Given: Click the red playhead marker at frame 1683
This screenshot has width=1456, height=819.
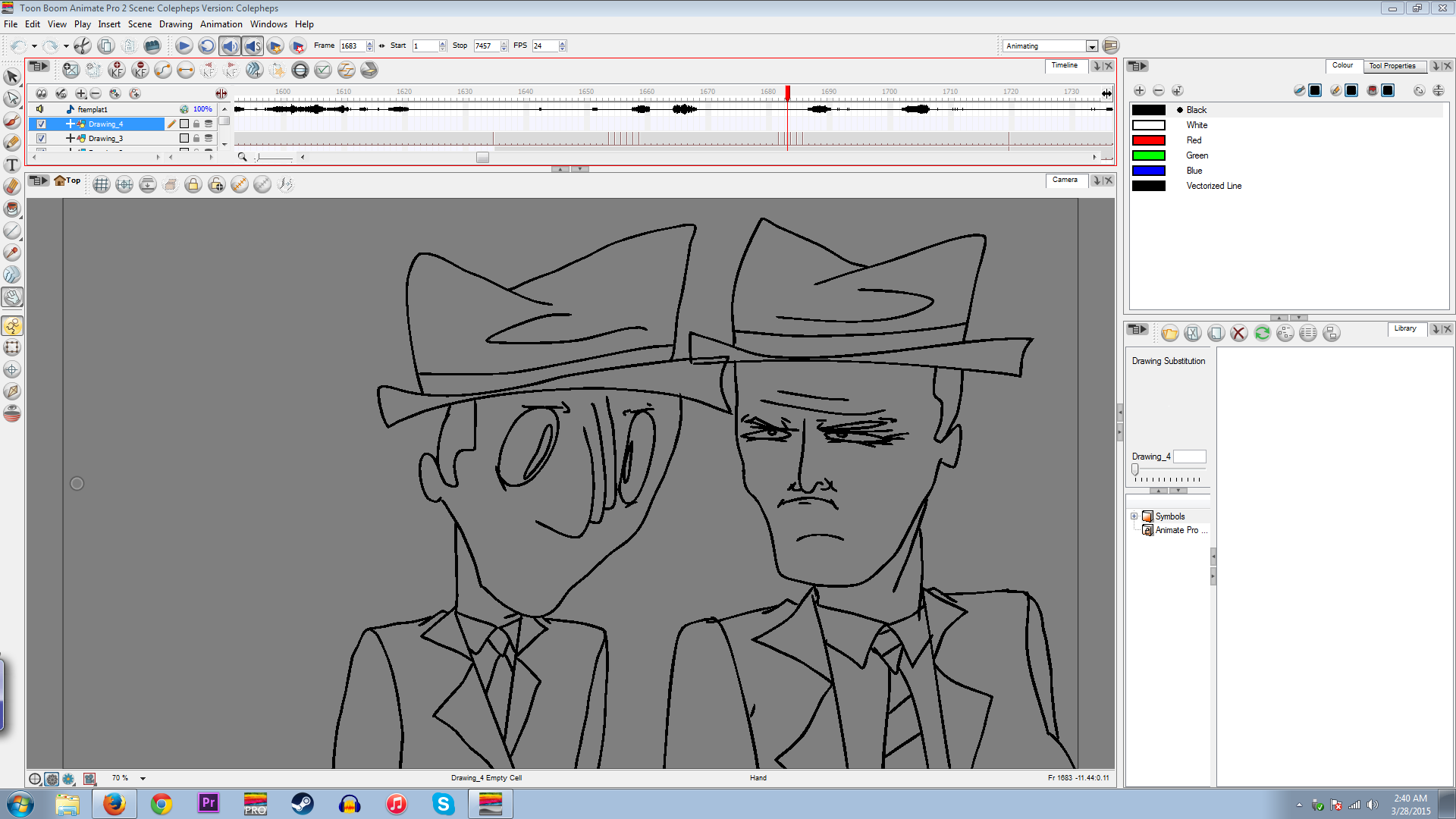Looking at the screenshot, I should pos(787,93).
